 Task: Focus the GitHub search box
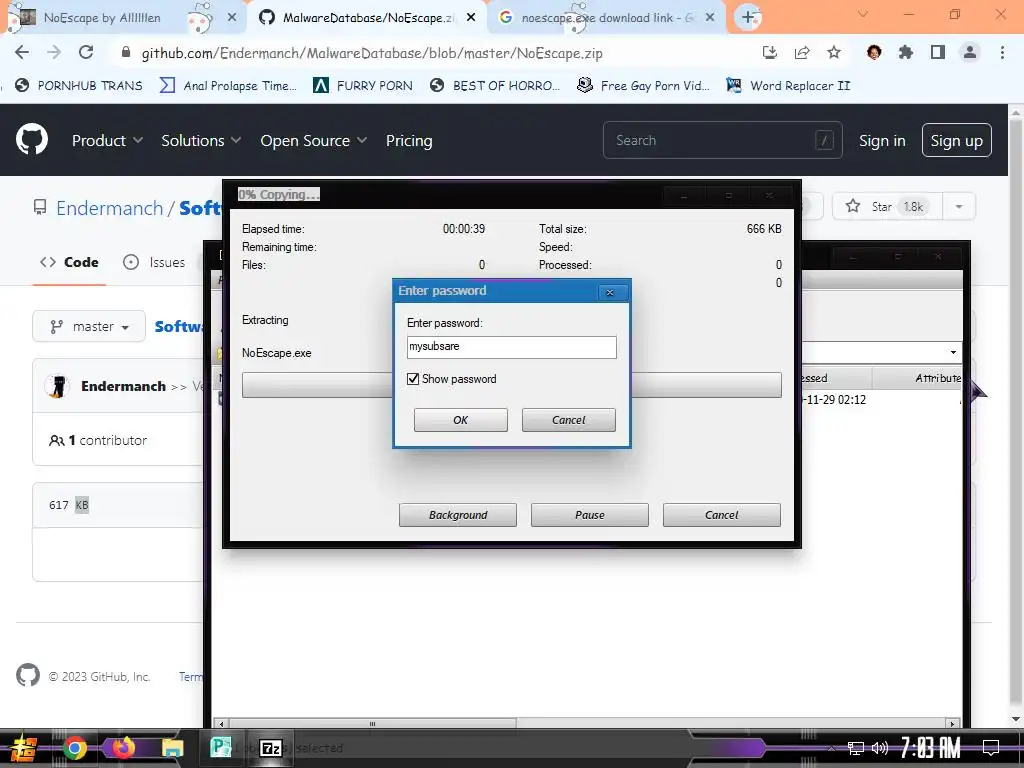tap(722, 140)
